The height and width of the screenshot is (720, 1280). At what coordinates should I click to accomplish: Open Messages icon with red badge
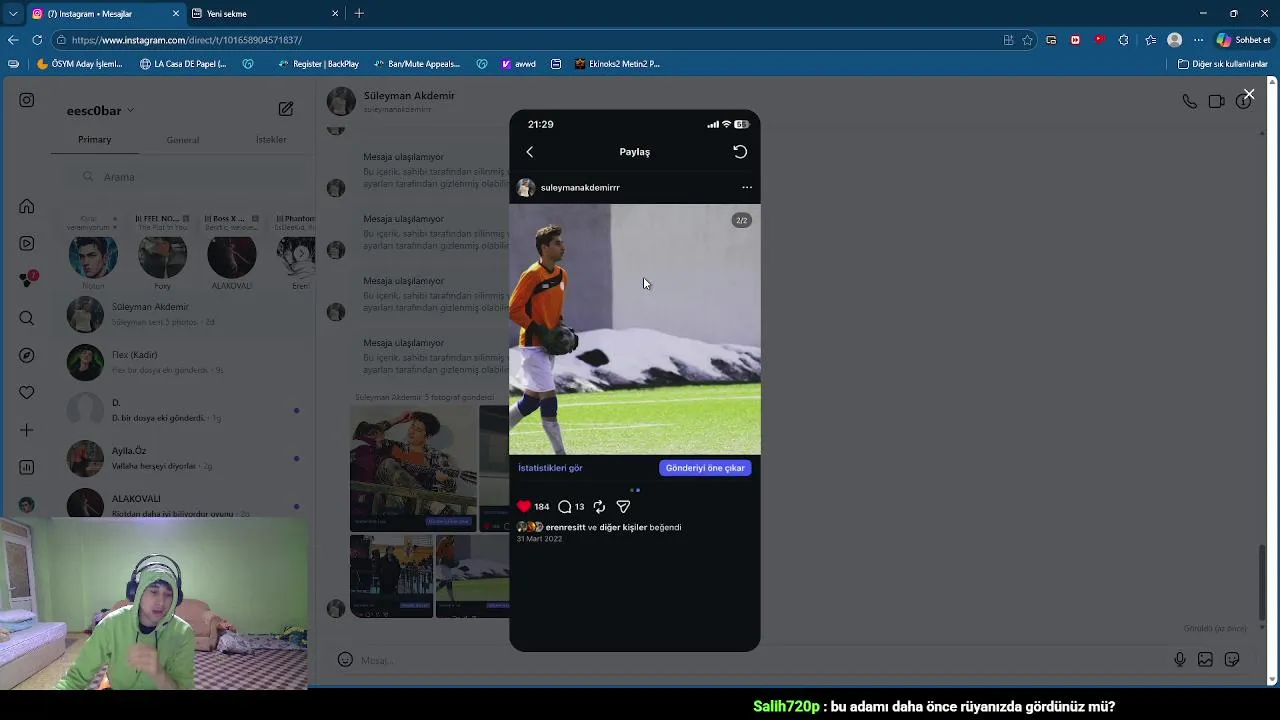(x=27, y=280)
